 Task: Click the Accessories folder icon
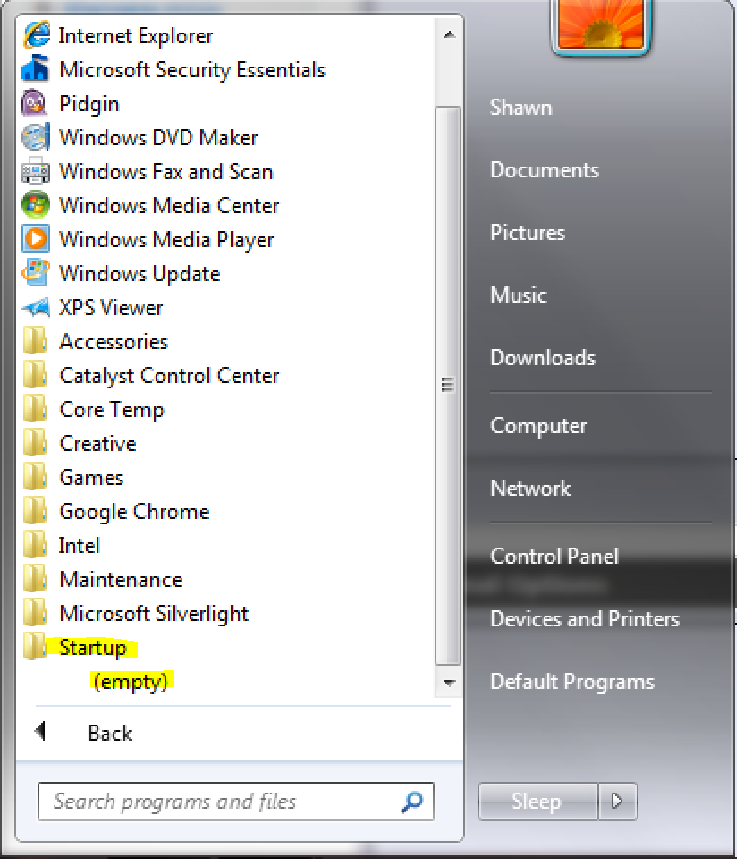[35, 341]
